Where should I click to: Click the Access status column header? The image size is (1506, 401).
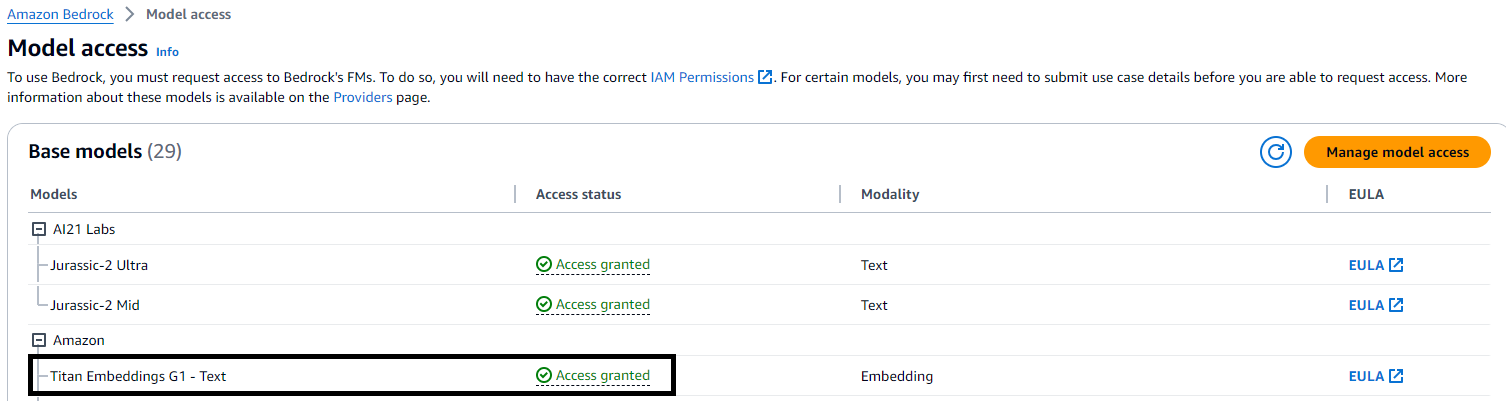578,194
